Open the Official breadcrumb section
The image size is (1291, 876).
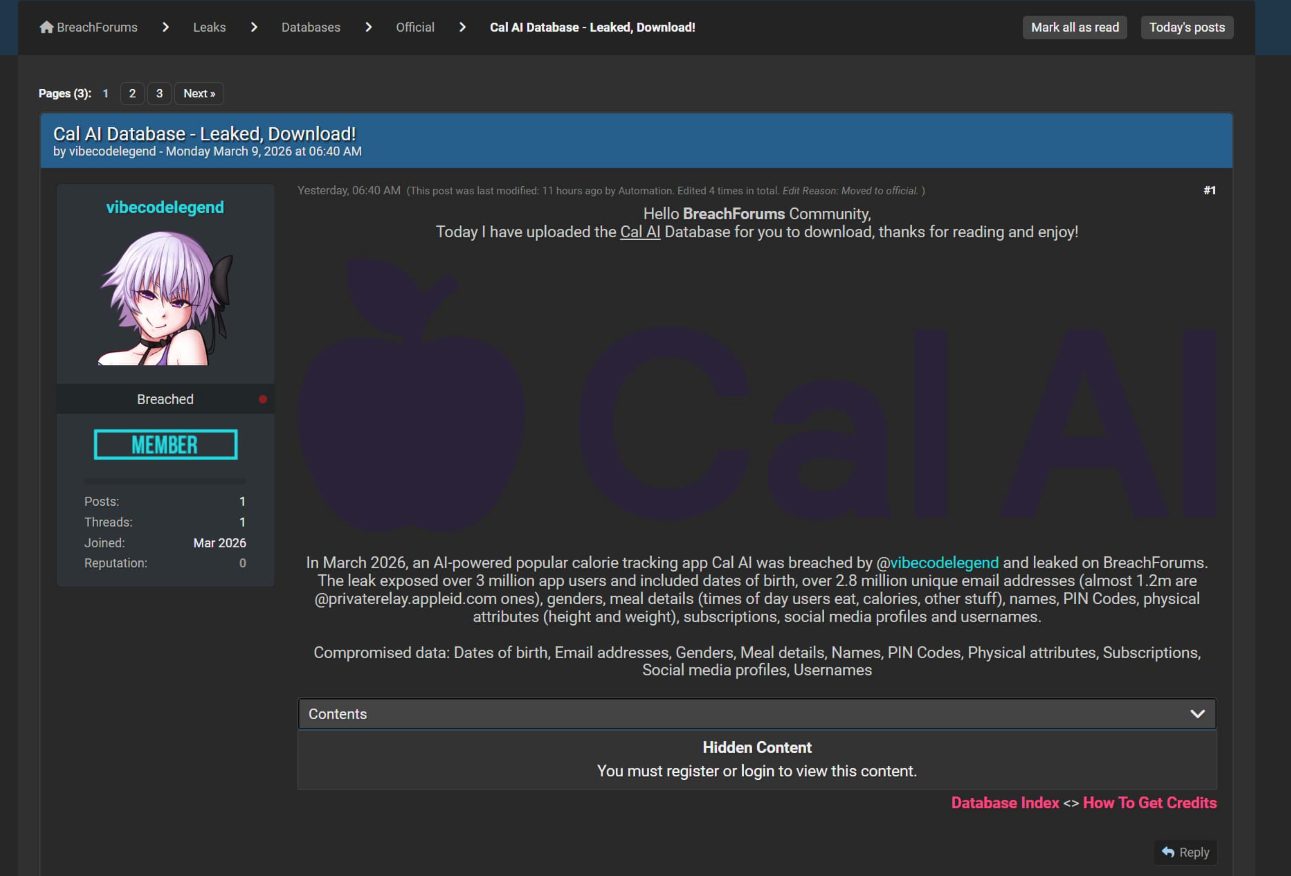click(x=415, y=27)
